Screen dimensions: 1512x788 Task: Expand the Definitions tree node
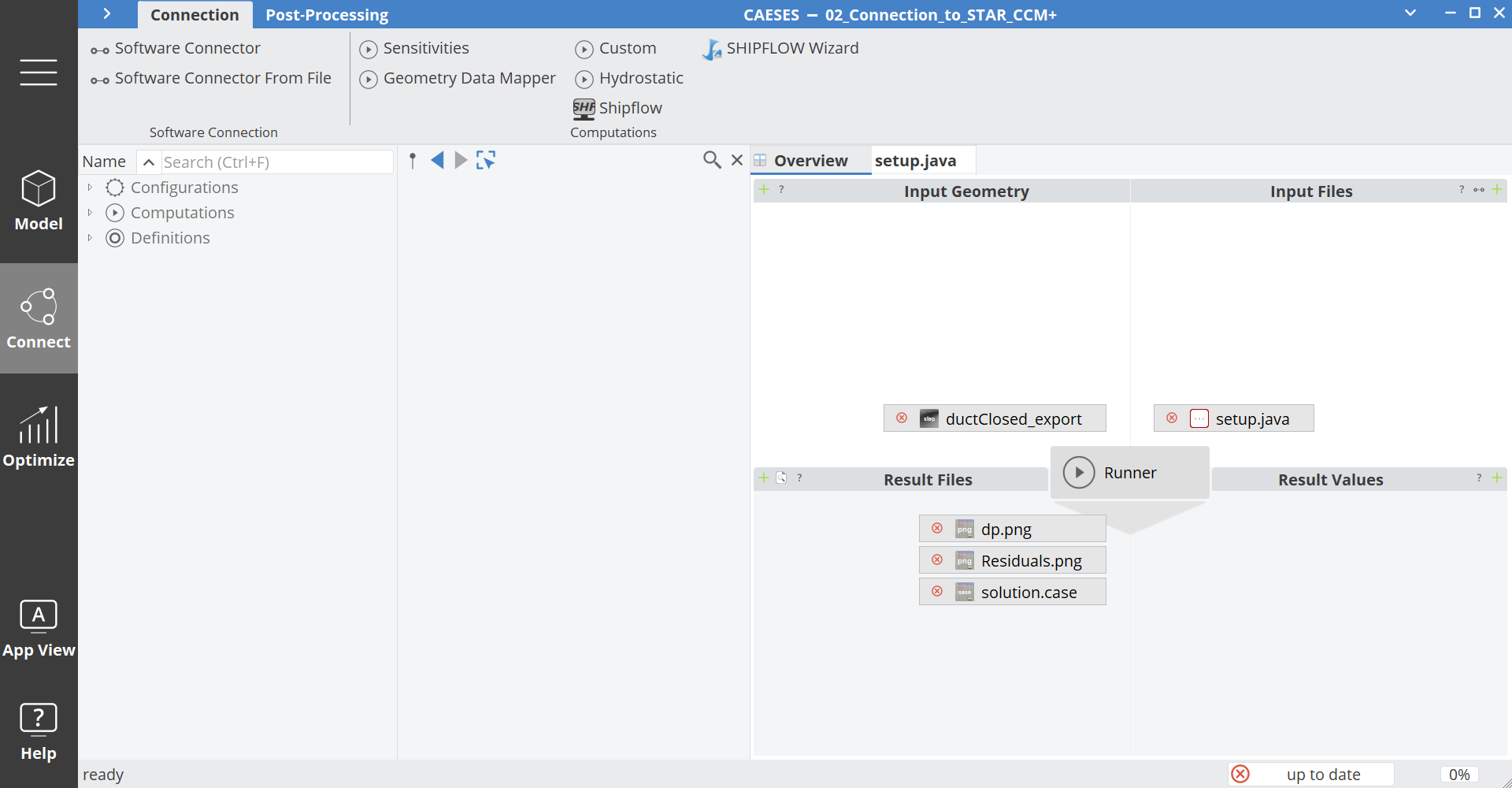[x=90, y=238]
